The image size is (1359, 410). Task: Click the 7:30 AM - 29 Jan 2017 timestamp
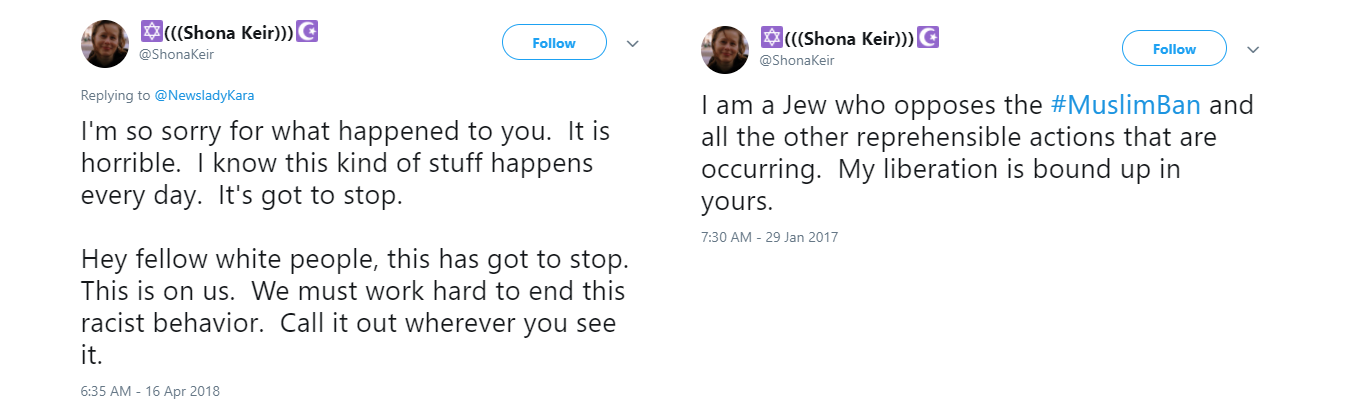[x=769, y=237]
